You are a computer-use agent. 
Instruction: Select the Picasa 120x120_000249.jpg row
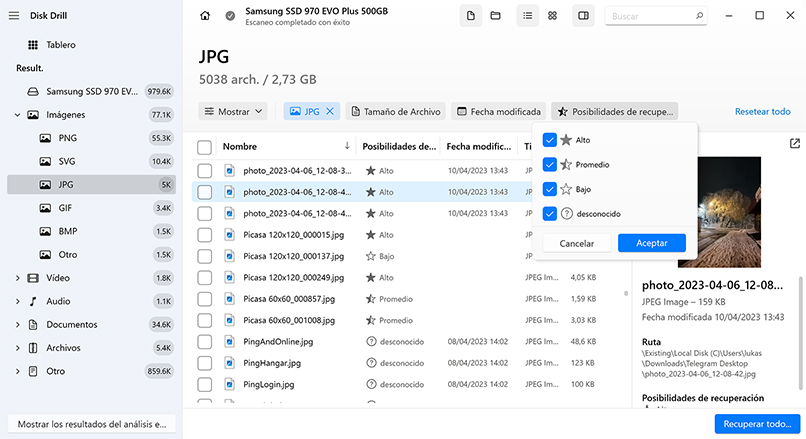tap(410, 278)
